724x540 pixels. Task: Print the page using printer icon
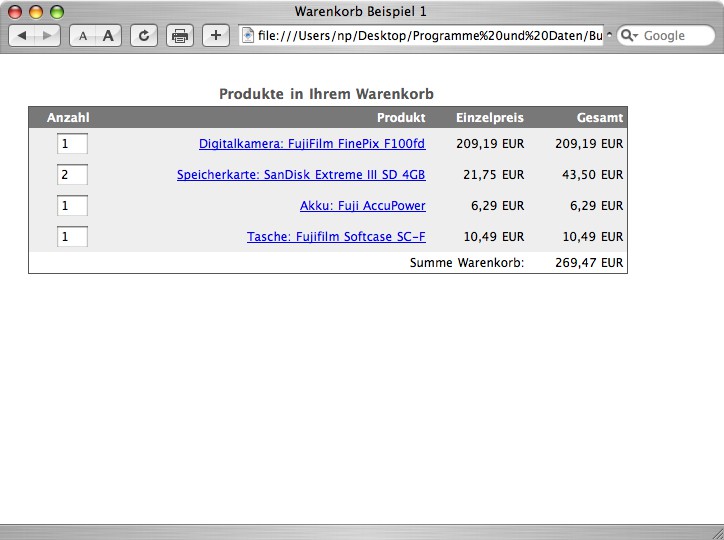pyautogui.click(x=180, y=36)
